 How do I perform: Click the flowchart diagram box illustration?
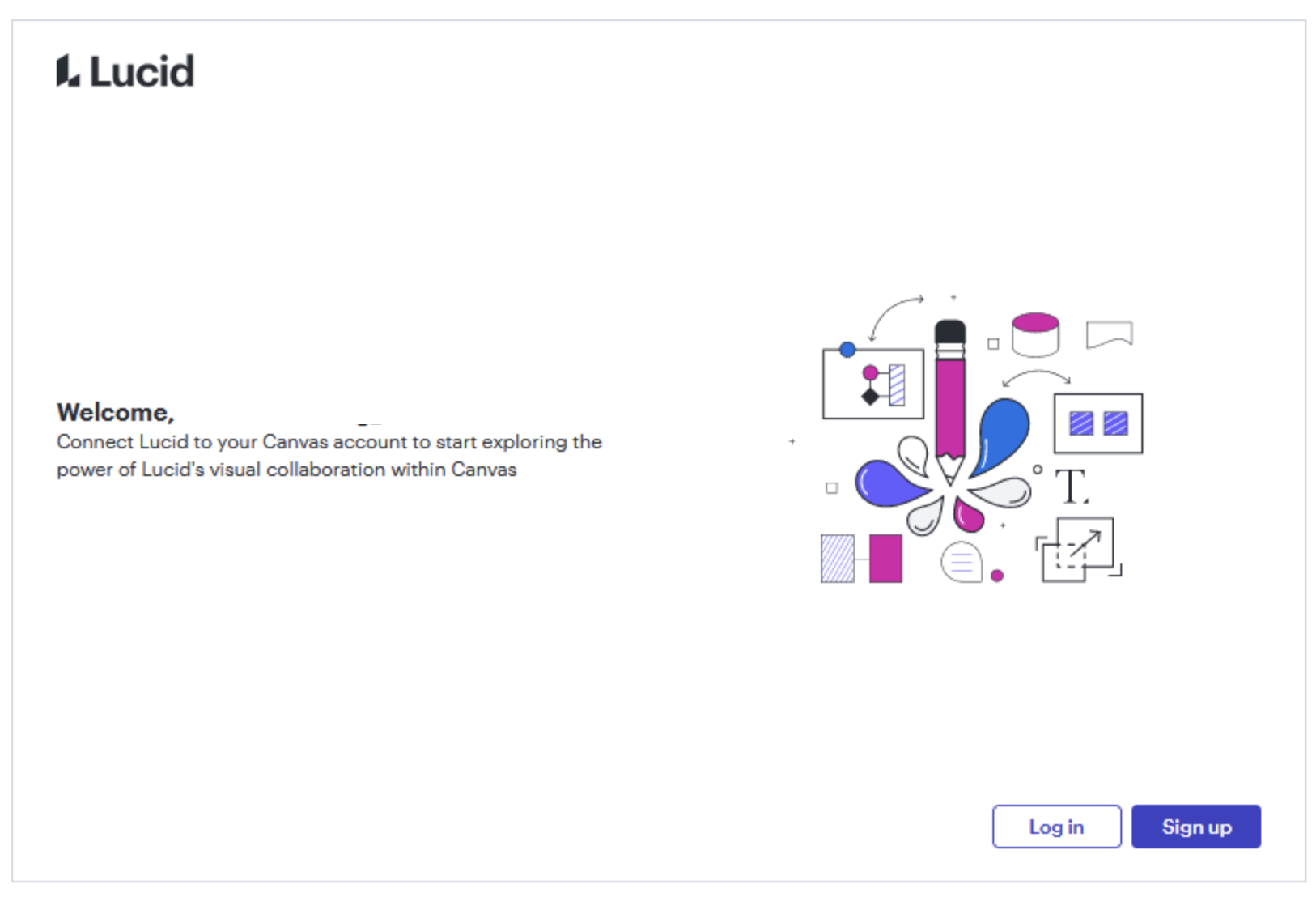click(x=873, y=384)
